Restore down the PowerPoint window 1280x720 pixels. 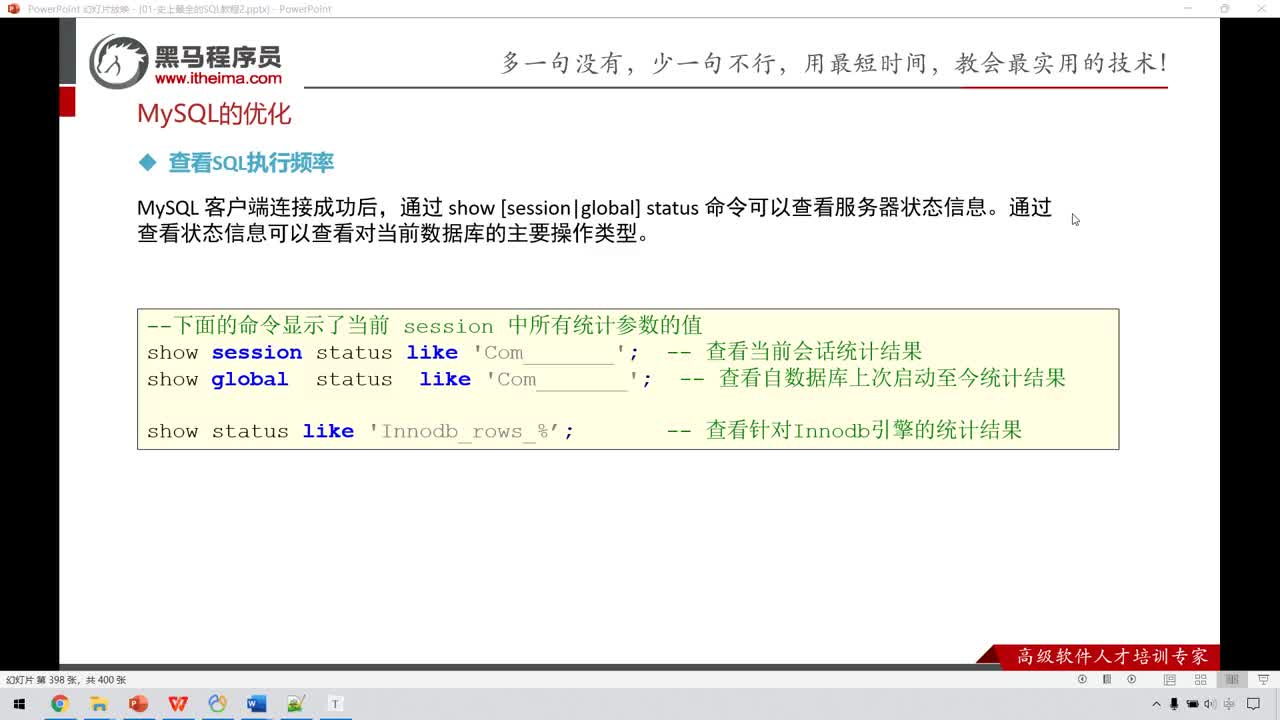(1225, 8)
